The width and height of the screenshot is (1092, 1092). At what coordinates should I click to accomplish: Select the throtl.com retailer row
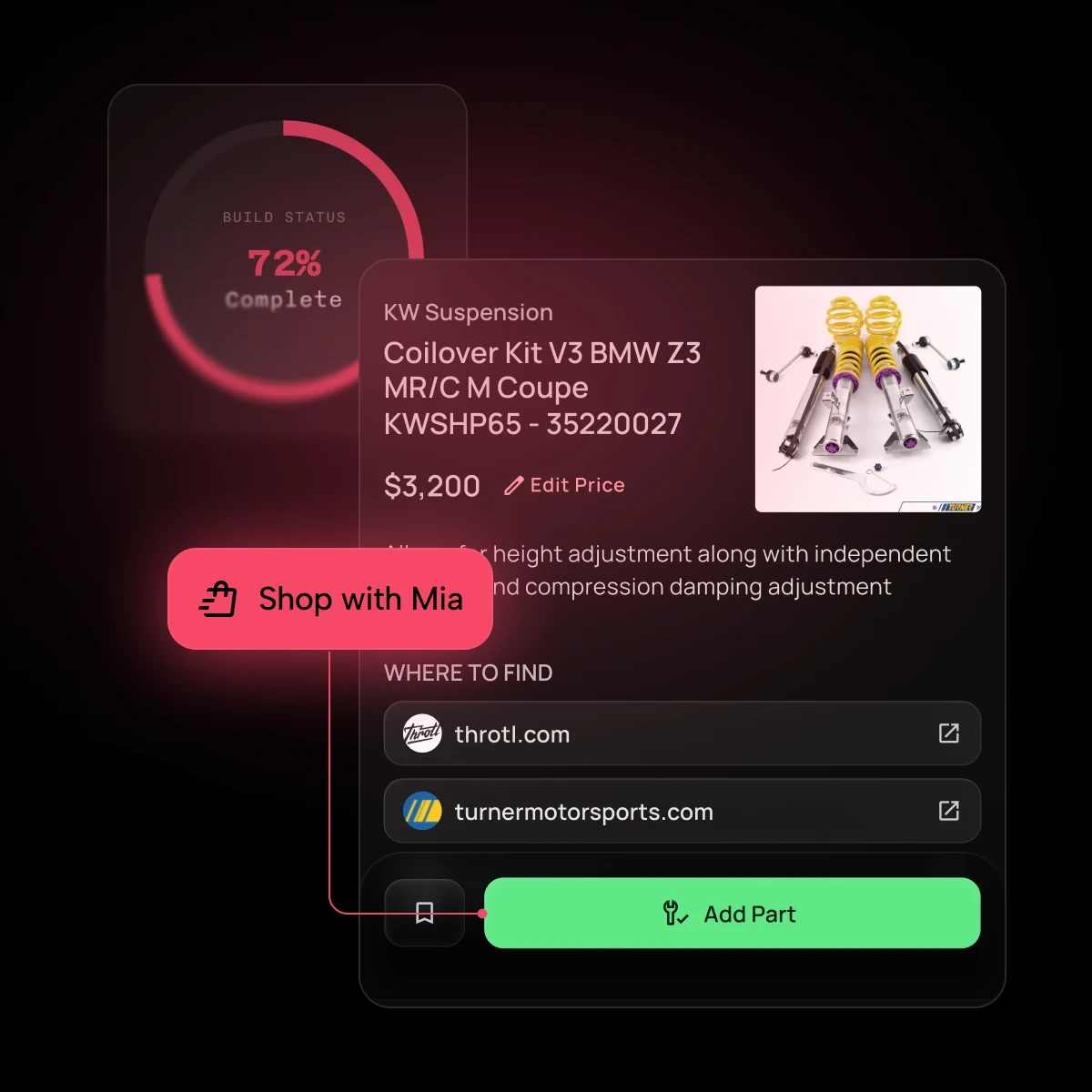[x=682, y=733]
